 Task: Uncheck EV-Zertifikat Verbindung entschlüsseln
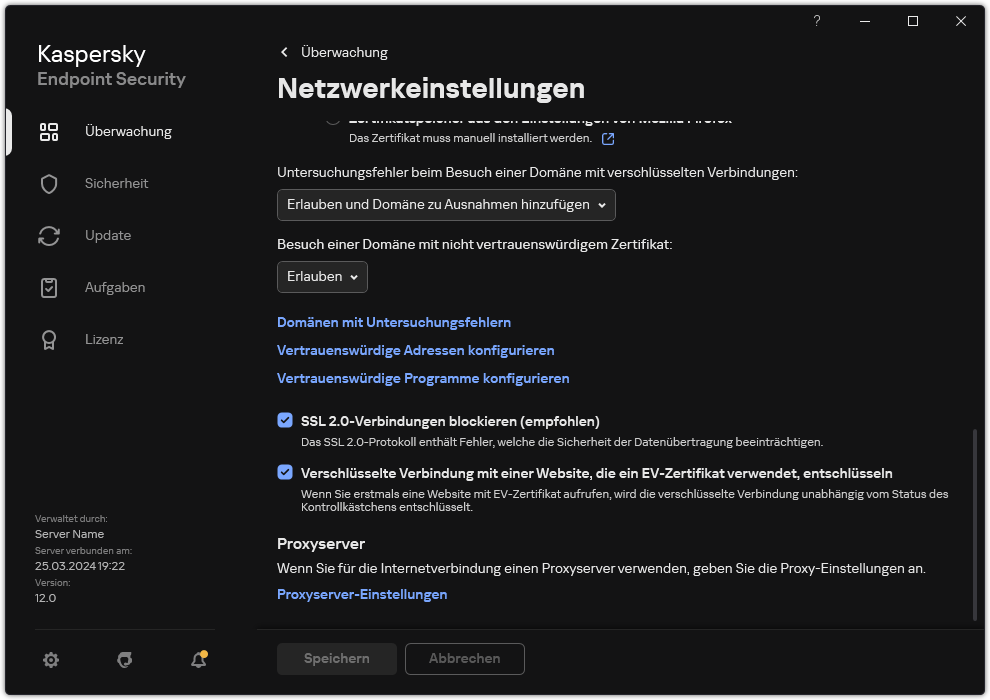click(x=285, y=473)
